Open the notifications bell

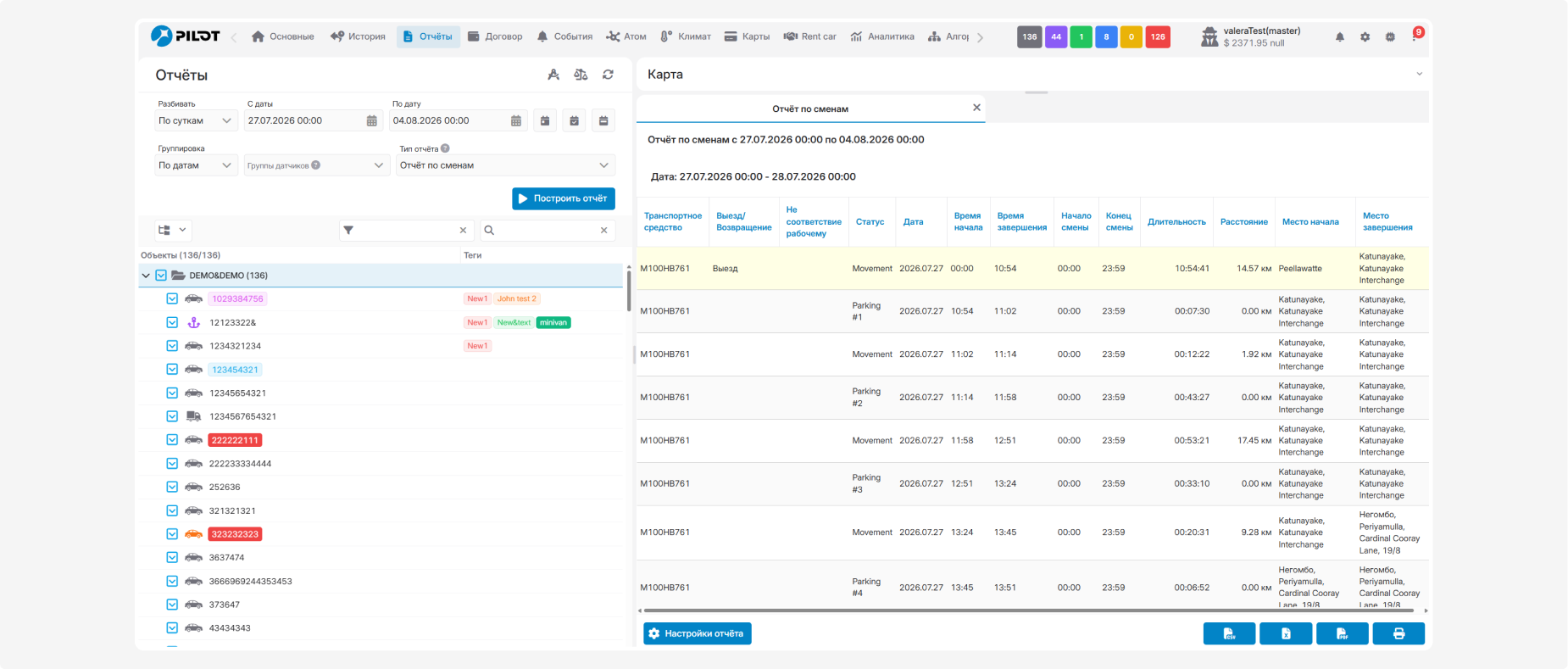pos(1340,37)
